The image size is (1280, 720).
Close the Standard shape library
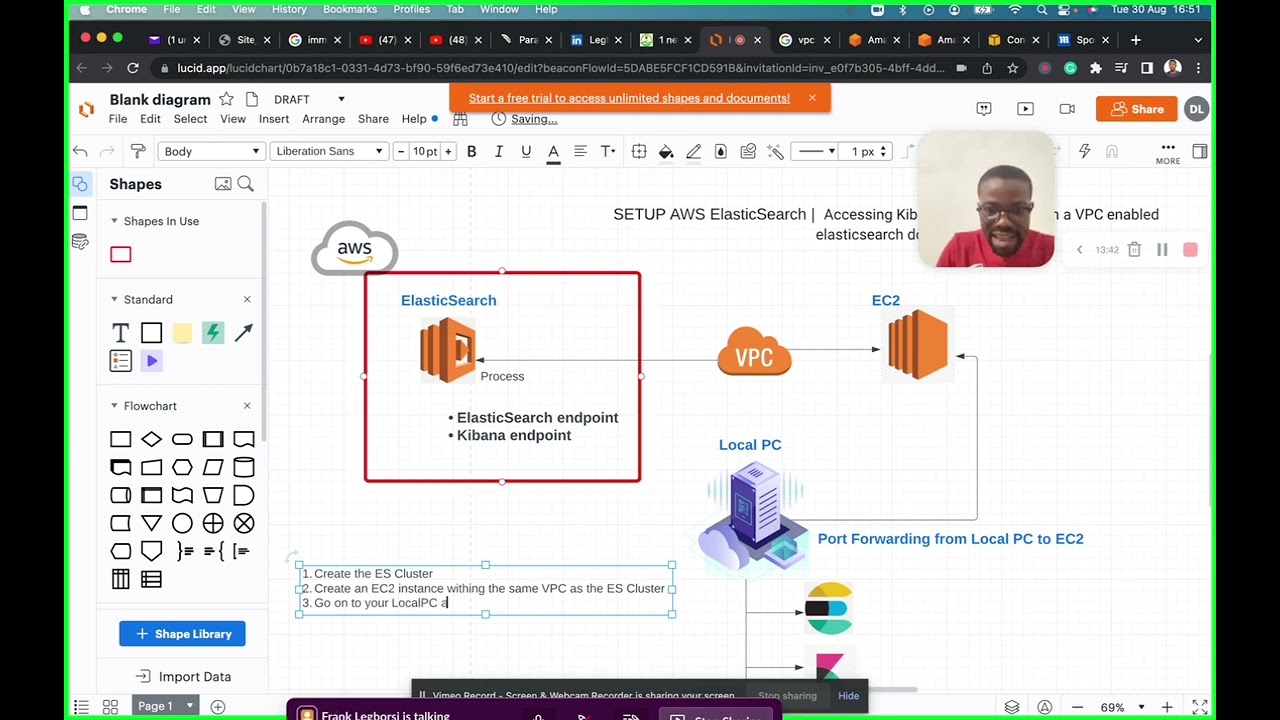247,299
